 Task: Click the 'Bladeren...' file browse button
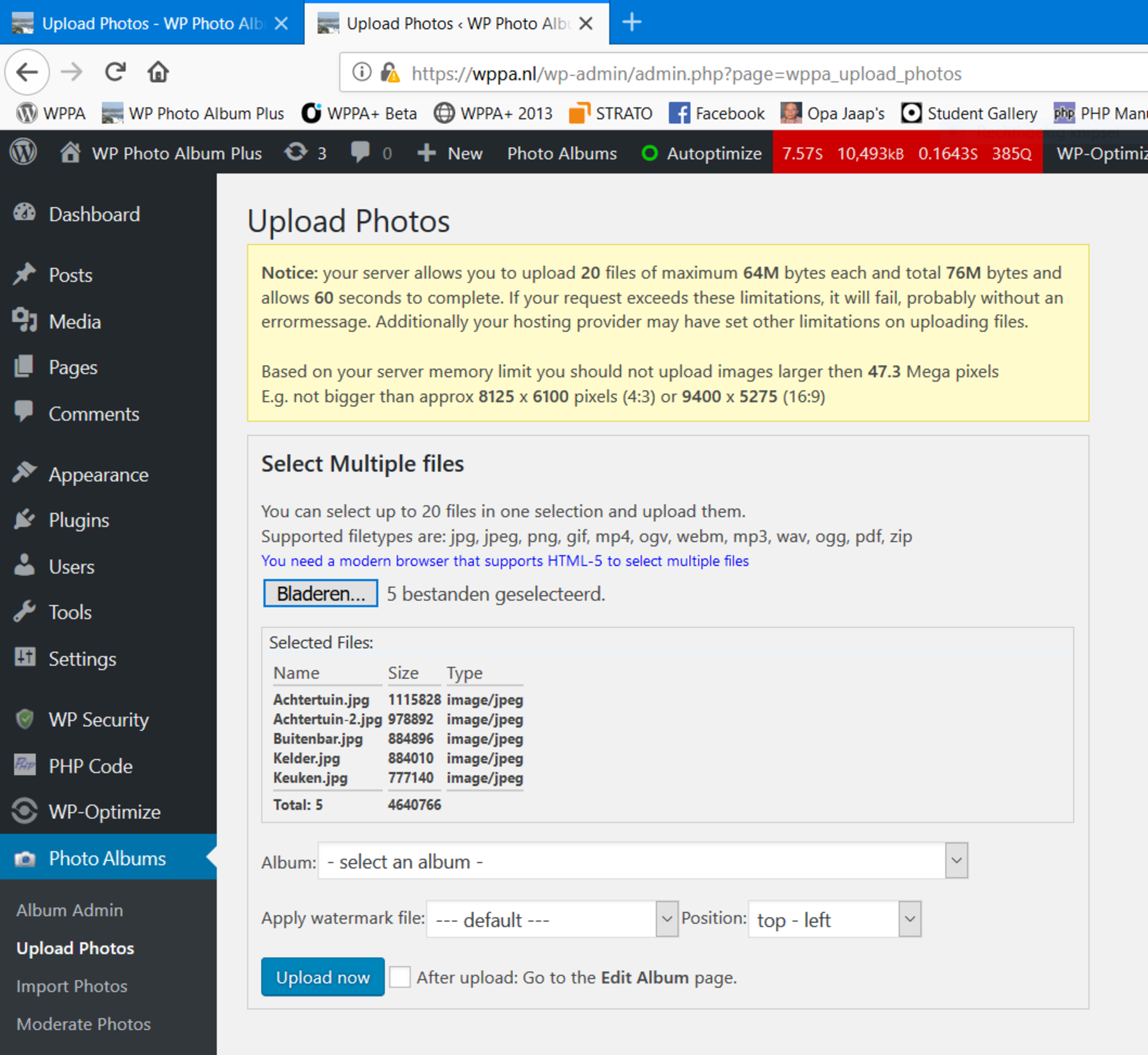[x=321, y=594]
